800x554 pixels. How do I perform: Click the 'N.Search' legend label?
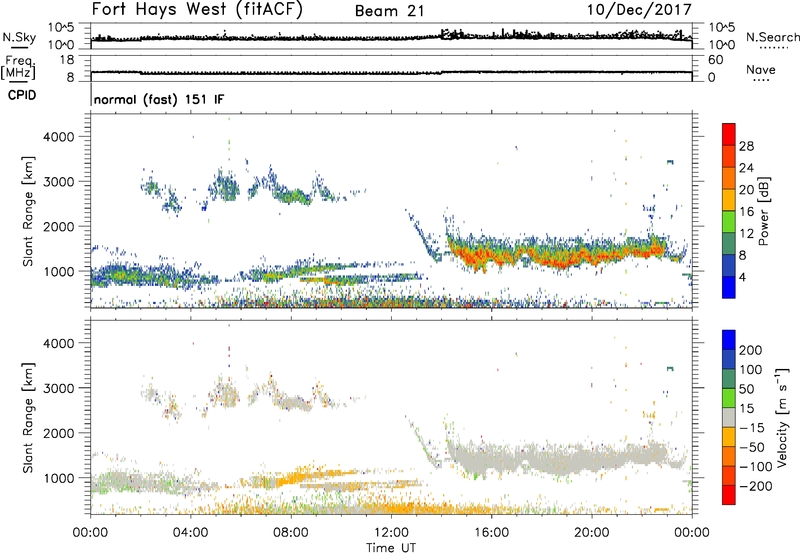click(772, 37)
